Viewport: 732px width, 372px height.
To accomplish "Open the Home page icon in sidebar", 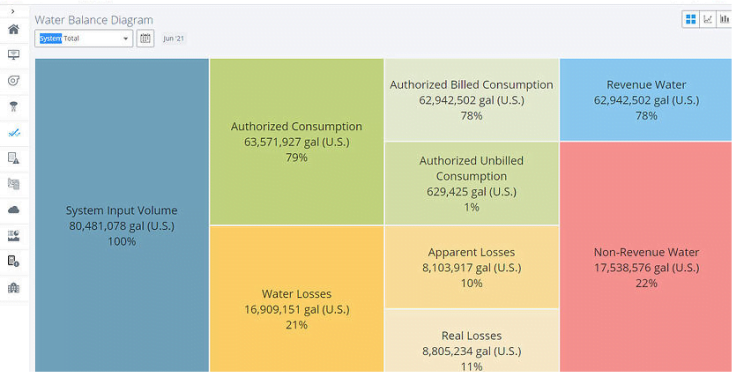I will click(x=14, y=29).
